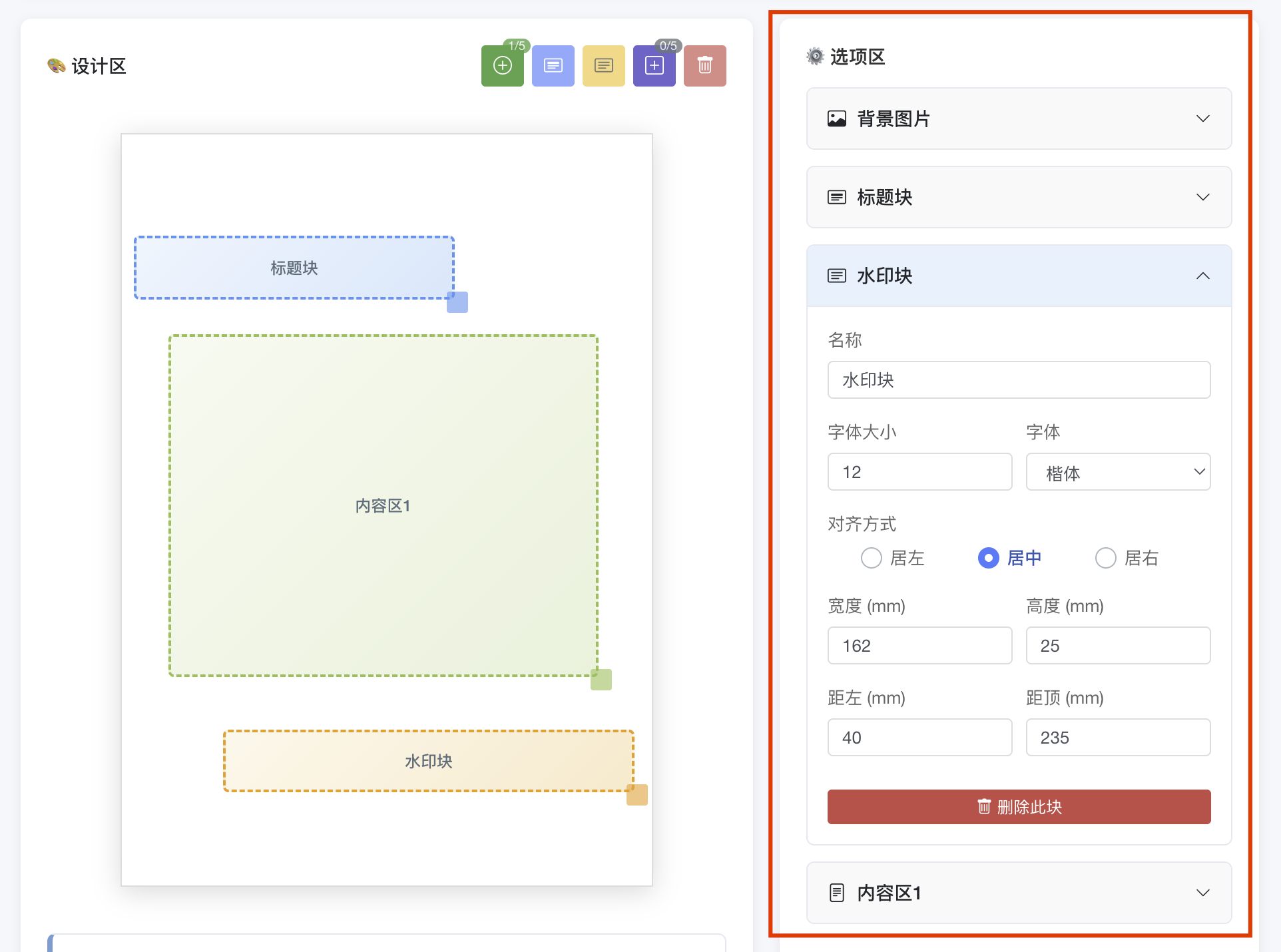This screenshot has width=1281, height=952.
Task: Click the 对齐方式 label
Action: point(862,524)
